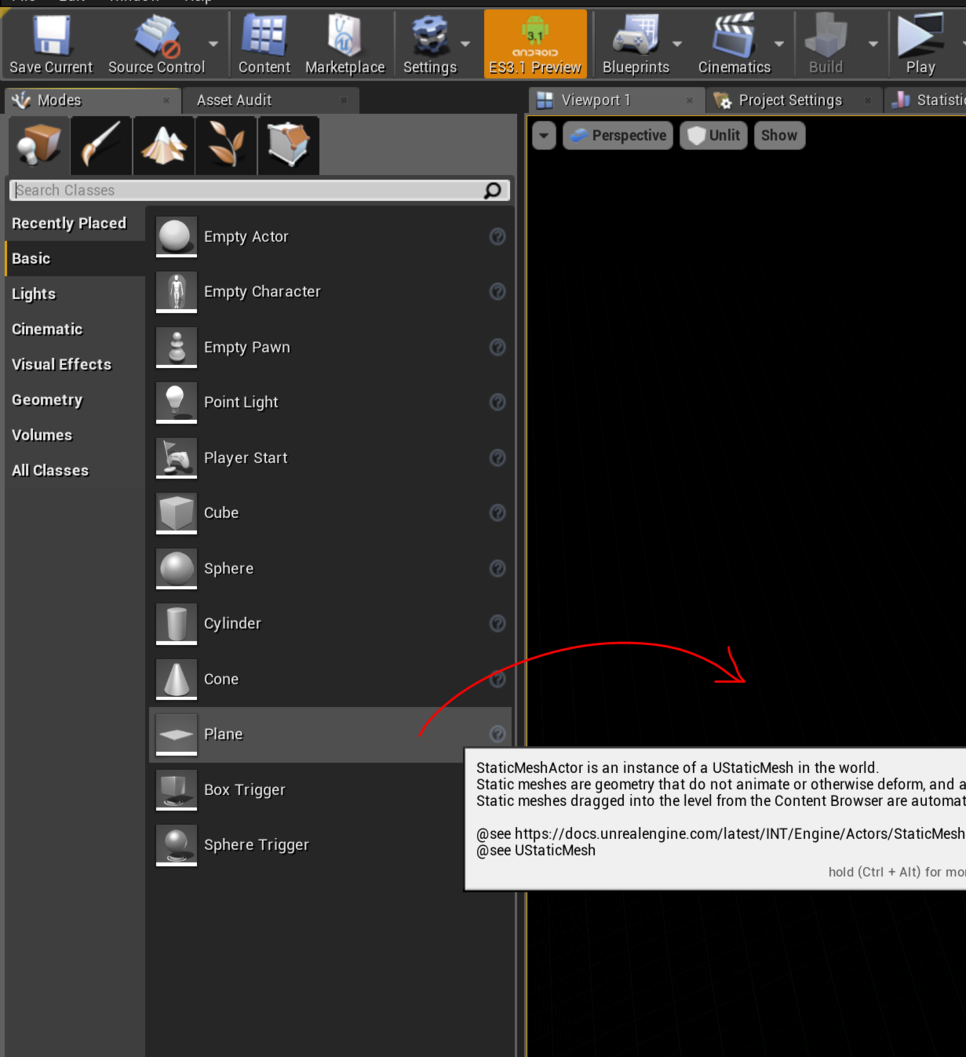Screen dimensions: 966x1057
Task: Close the Viewport 1 tab
Action: [x=690, y=100]
